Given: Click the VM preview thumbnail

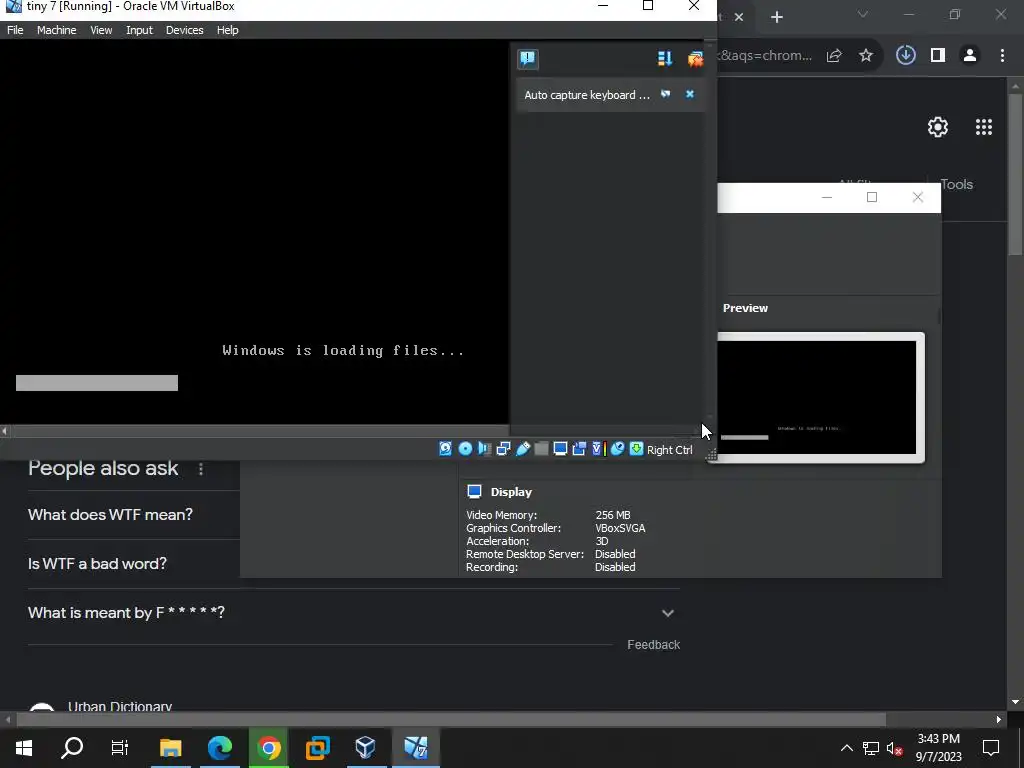Looking at the screenshot, I should (x=816, y=397).
